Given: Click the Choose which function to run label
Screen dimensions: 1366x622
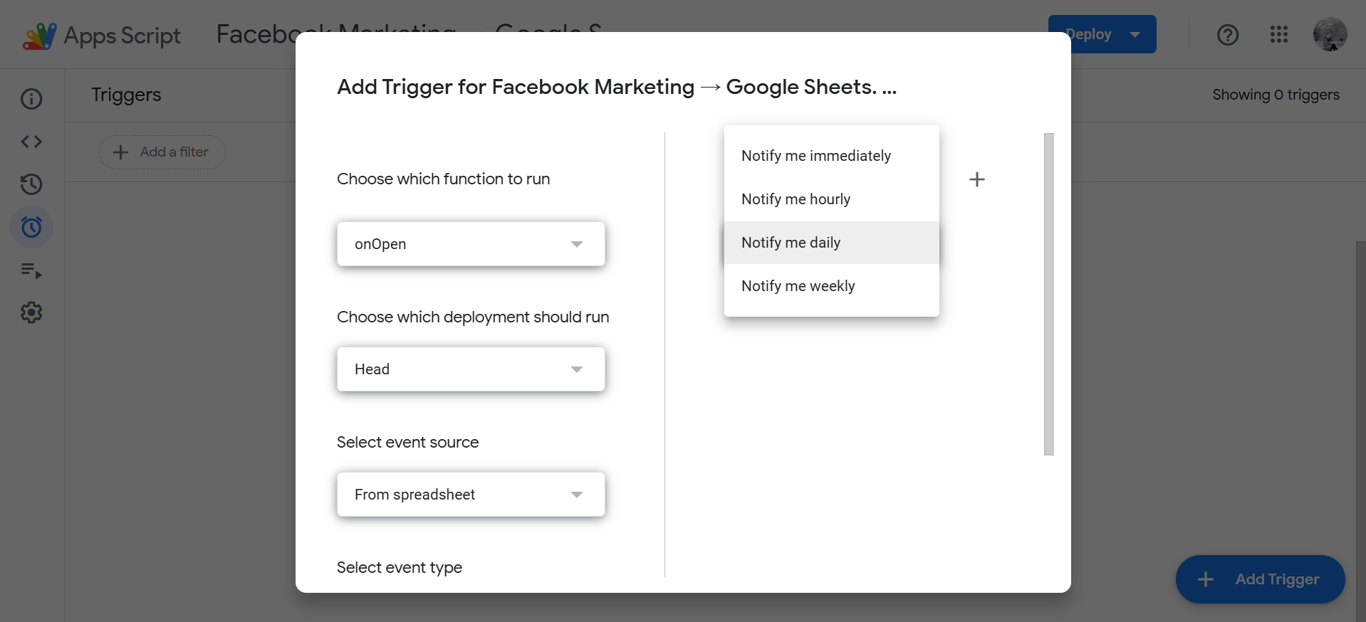Looking at the screenshot, I should point(443,179).
